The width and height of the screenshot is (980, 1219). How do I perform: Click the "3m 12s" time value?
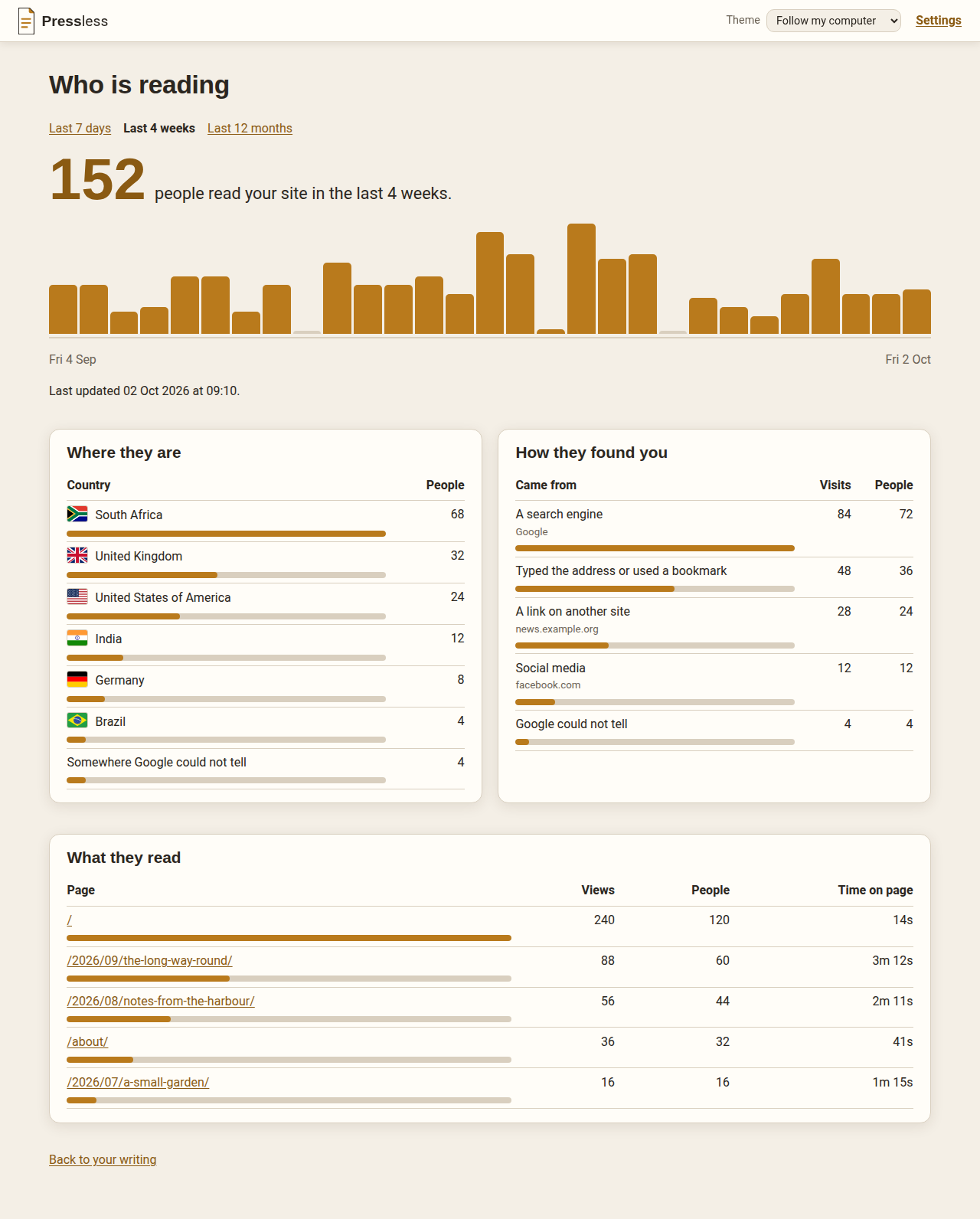coord(893,960)
